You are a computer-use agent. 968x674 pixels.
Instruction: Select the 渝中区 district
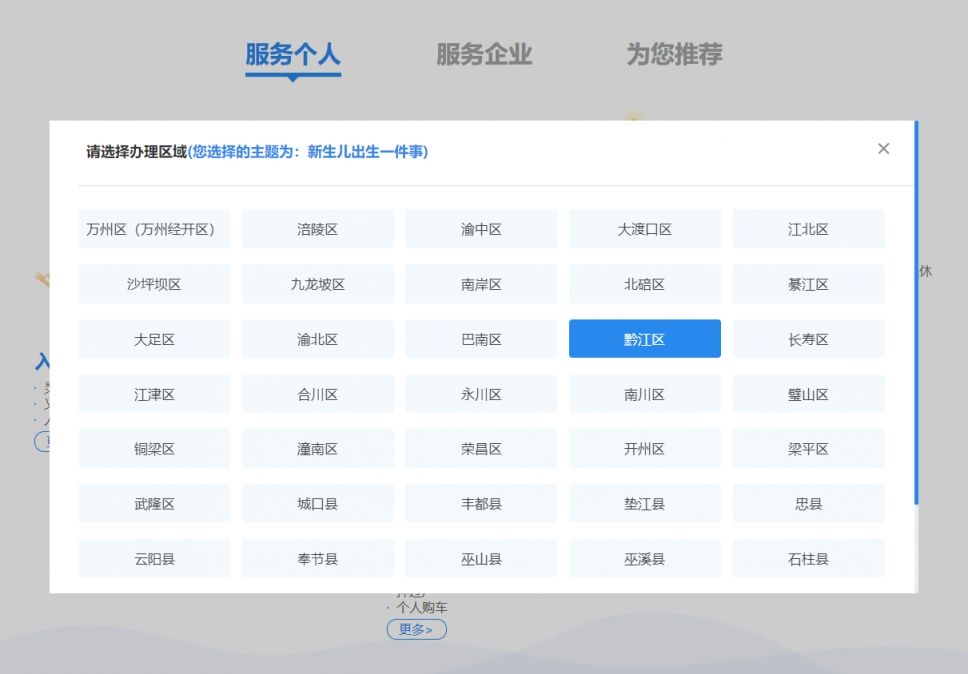pyautogui.click(x=481, y=228)
